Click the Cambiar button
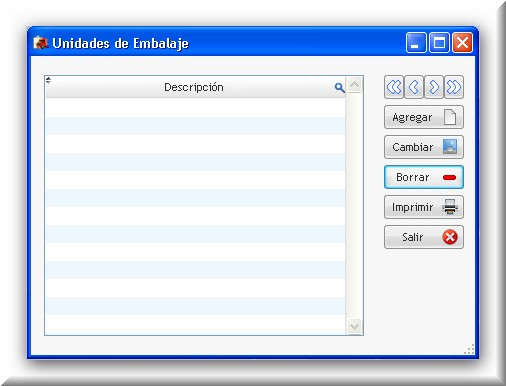Image resolution: width=506 pixels, height=386 pixels. coord(424,147)
